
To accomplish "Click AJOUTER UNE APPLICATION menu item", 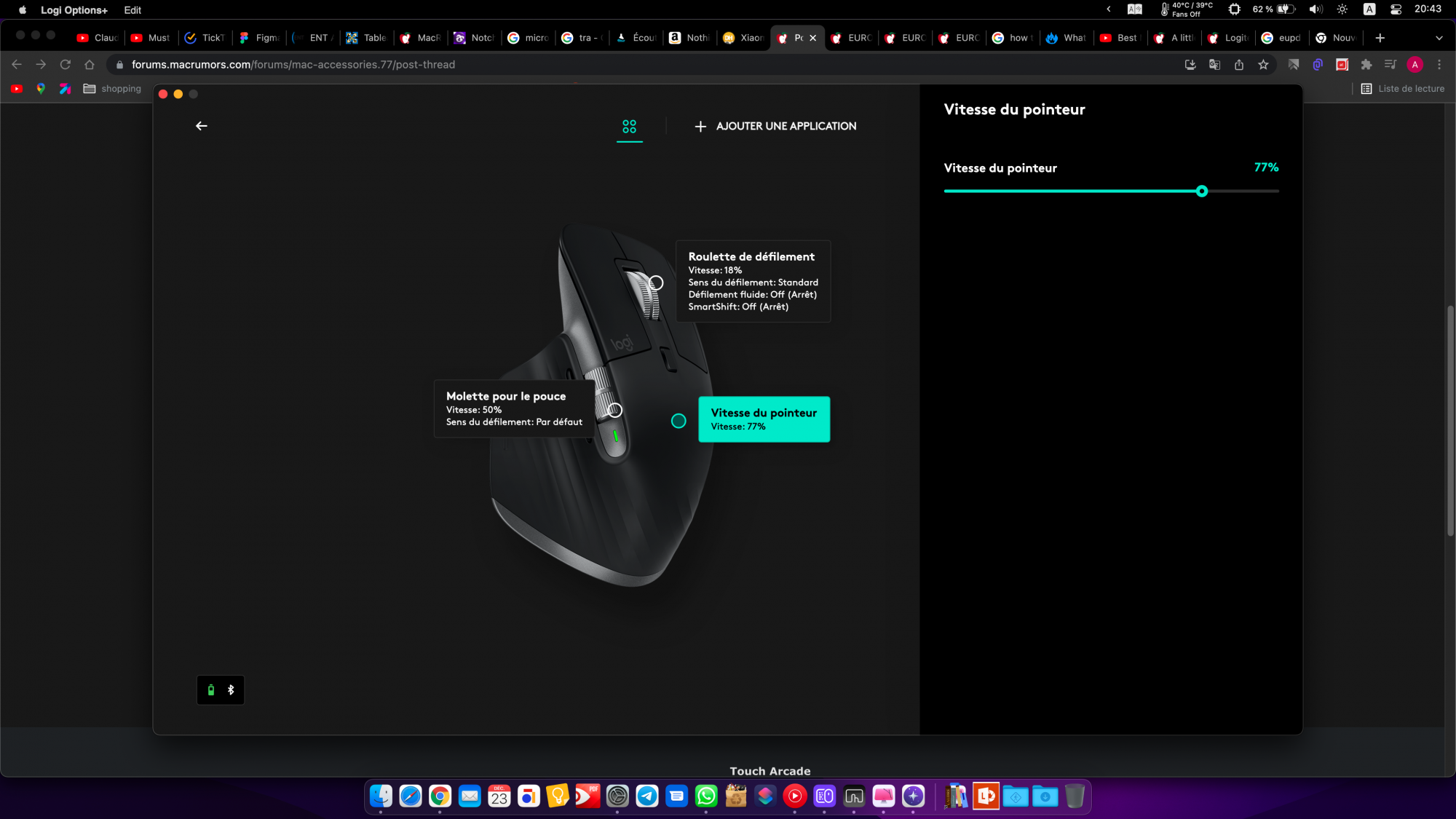I will click(x=775, y=126).
